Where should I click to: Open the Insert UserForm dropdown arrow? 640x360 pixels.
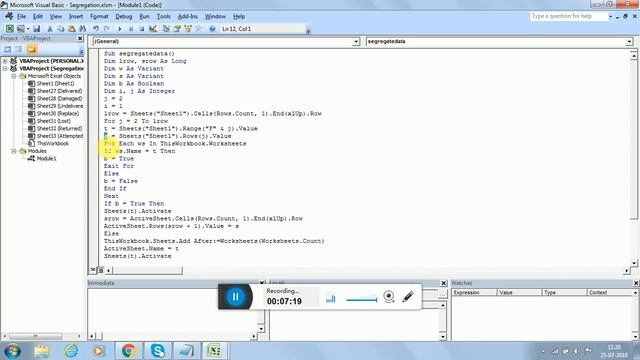28,29
